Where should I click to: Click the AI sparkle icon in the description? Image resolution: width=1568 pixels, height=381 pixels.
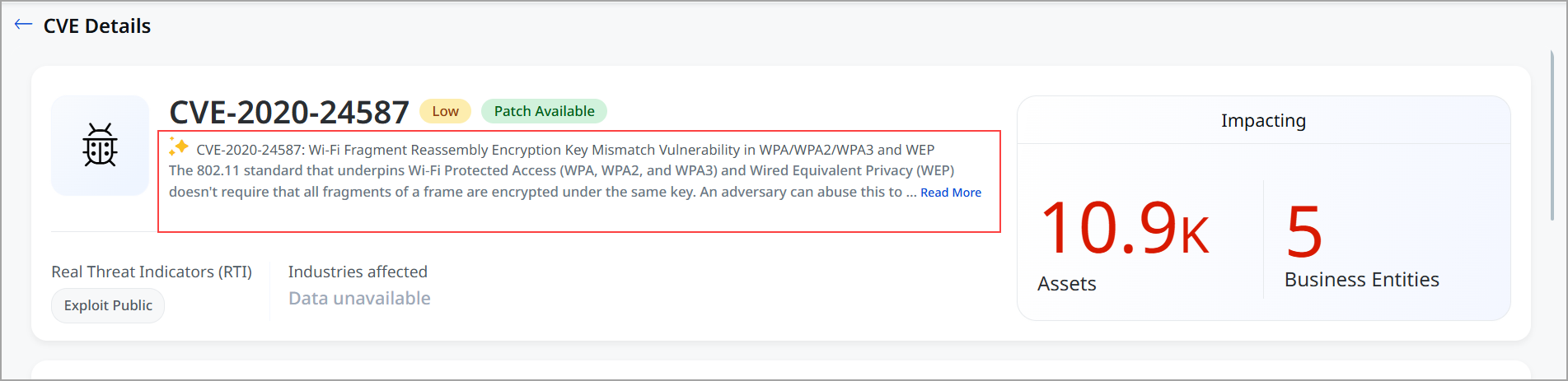click(x=178, y=146)
